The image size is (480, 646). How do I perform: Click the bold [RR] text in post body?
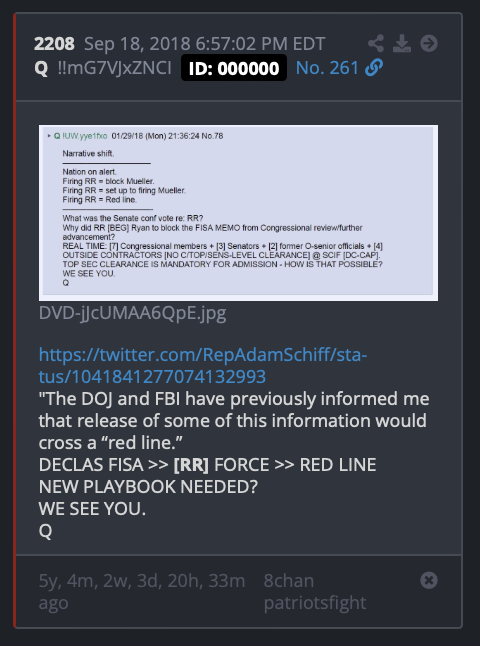click(x=191, y=465)
